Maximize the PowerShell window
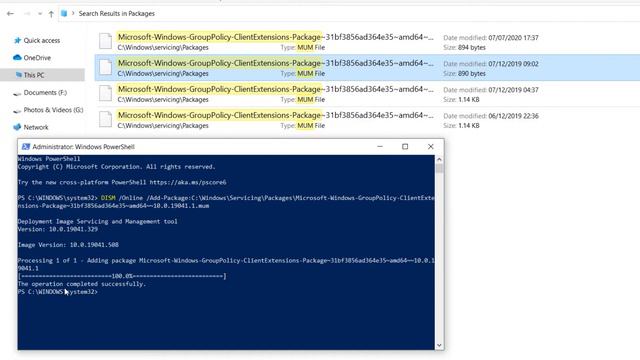 (x=405, y=147)
